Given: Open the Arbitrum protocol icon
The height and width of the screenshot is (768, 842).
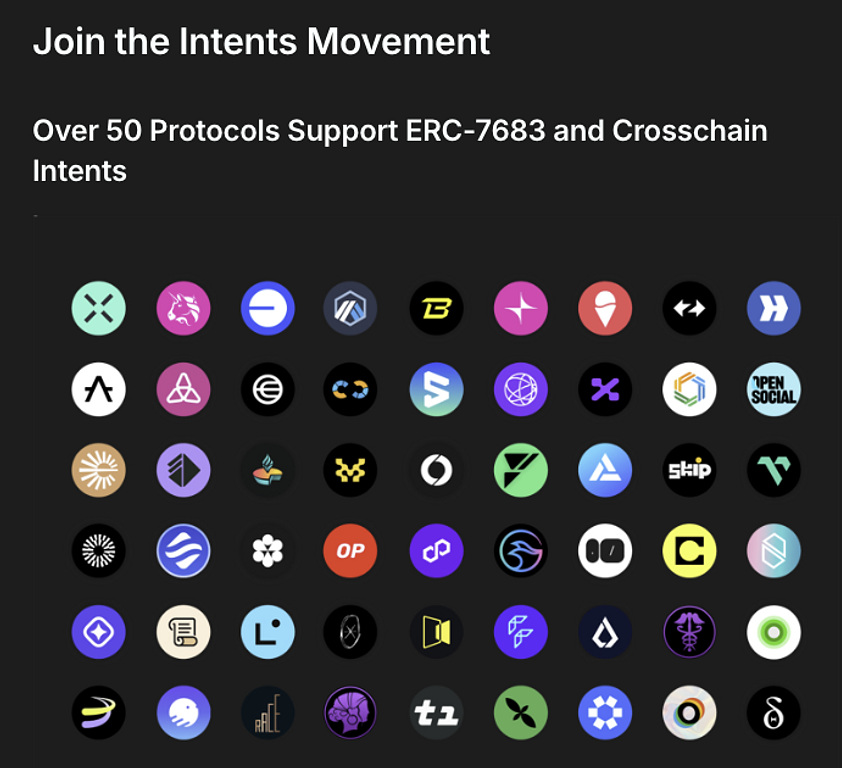Looking at the screenshot, I should coord(350,308).
